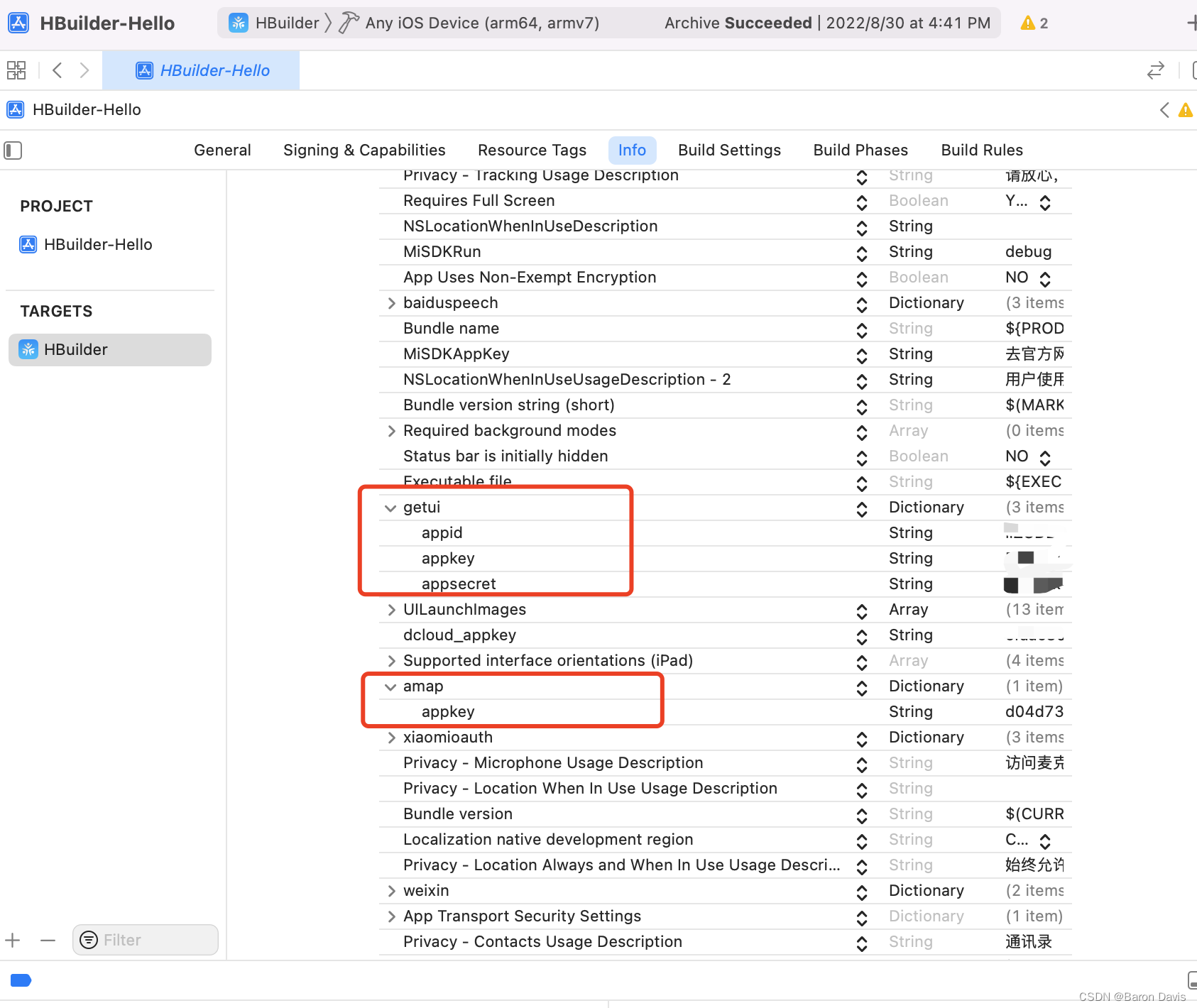Open Status bar is initially hidden value popup
The width and height of the screenshot is (1197, 1008).
click(1045, 458)
